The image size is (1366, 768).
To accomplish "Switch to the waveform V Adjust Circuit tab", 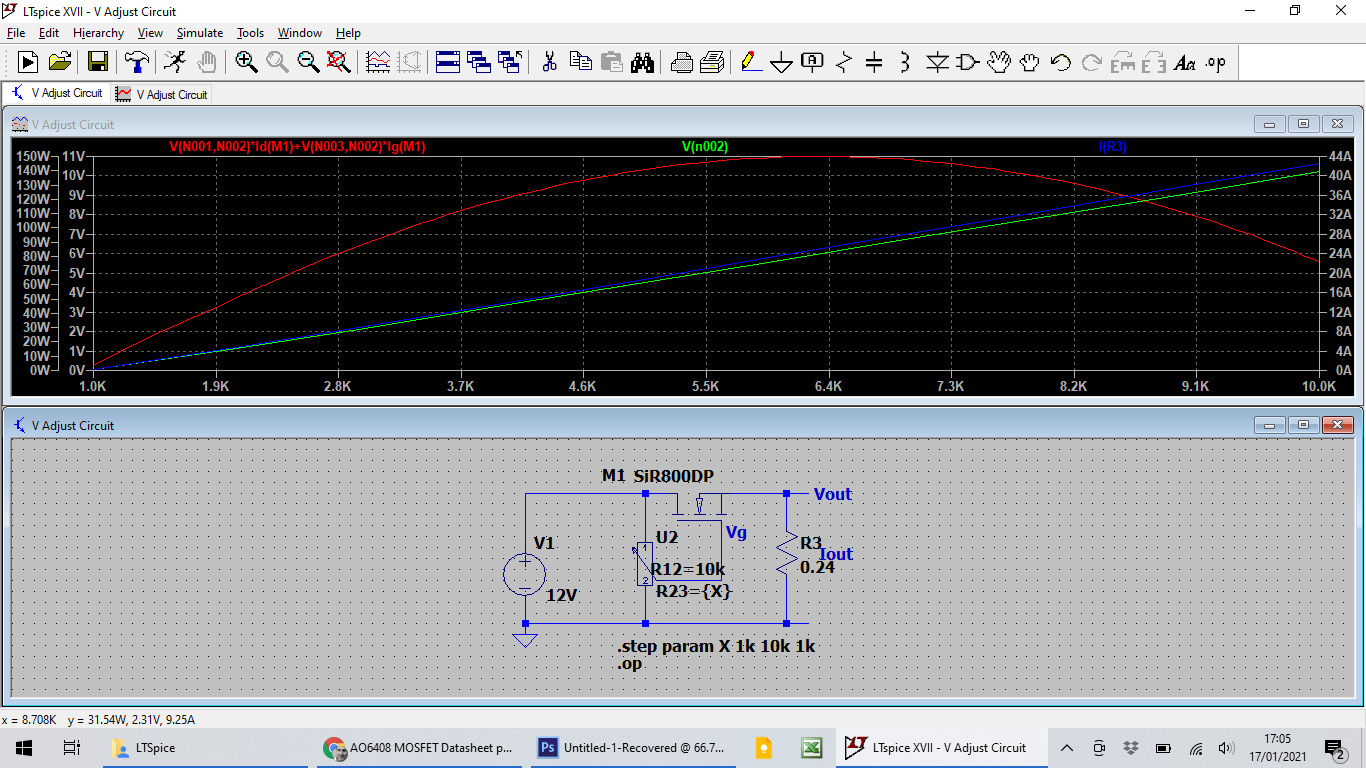I will click(162, 94).
